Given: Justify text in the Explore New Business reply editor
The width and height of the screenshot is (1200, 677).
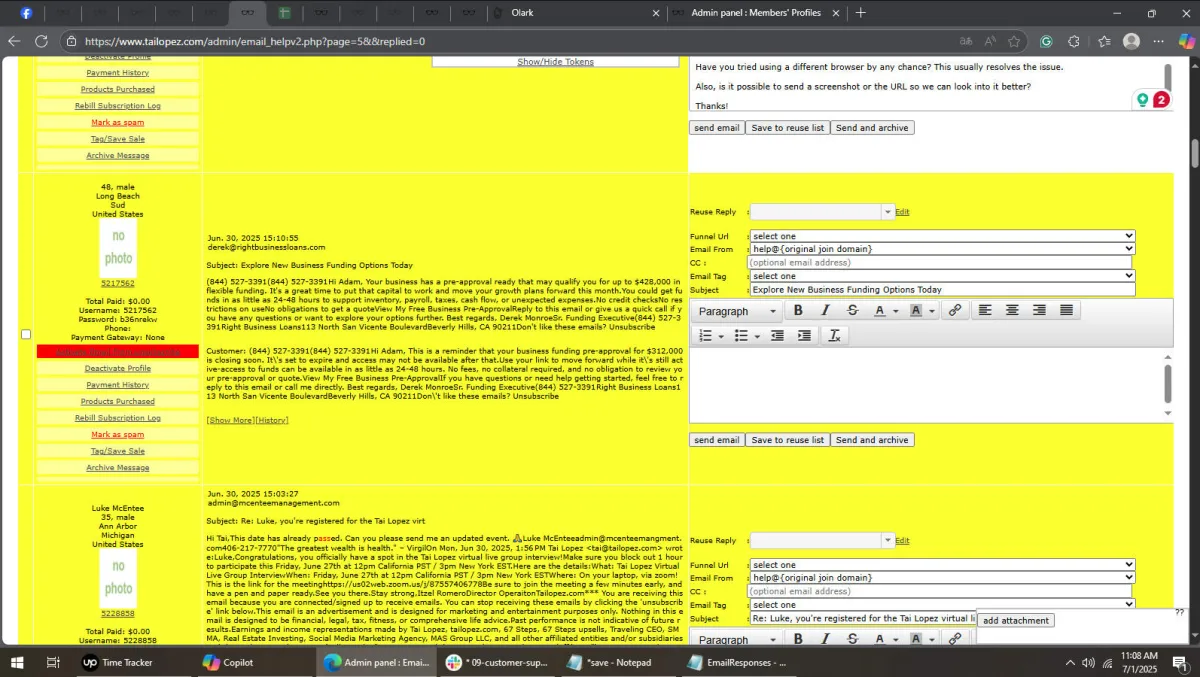Looking at the screenshot, I should coord(1066,311).
